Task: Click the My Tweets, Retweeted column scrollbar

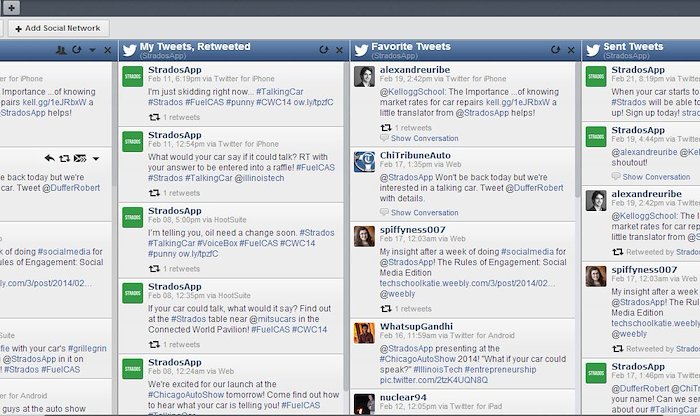Action: coord(346,225)
